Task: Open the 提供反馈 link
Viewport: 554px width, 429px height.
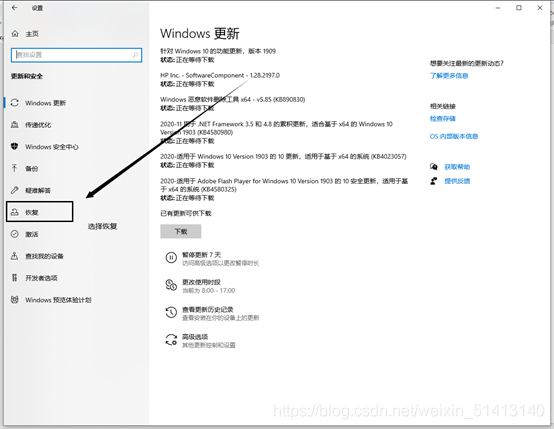Action: pos(457,181)
